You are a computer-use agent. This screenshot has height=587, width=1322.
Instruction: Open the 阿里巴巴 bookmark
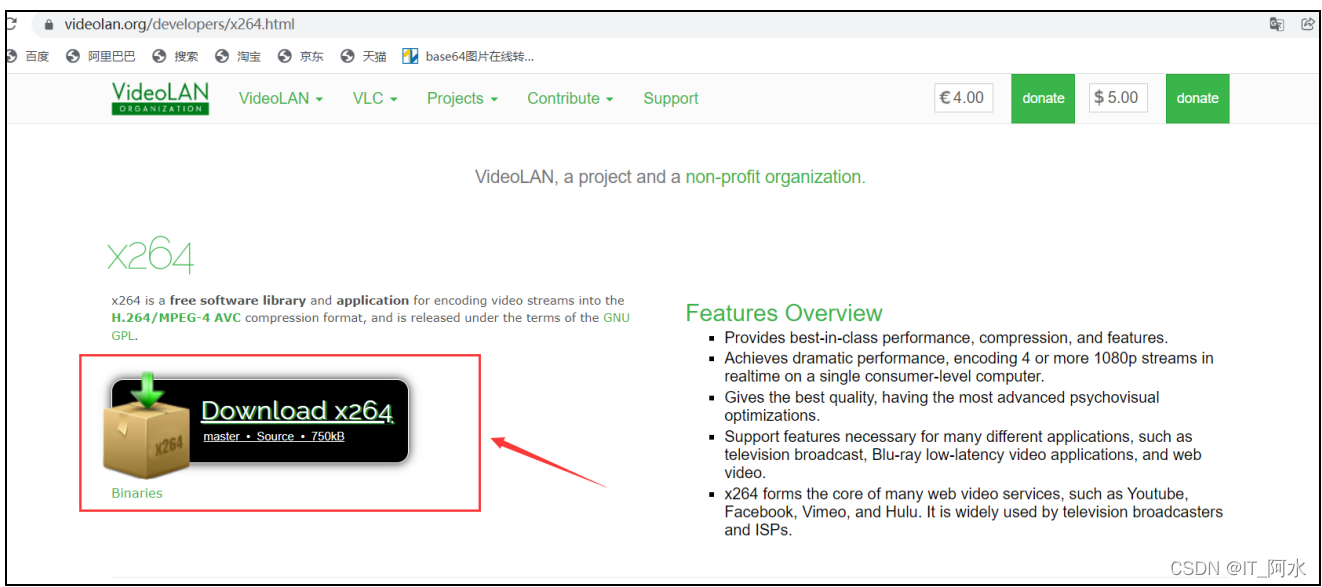(101, 56)
